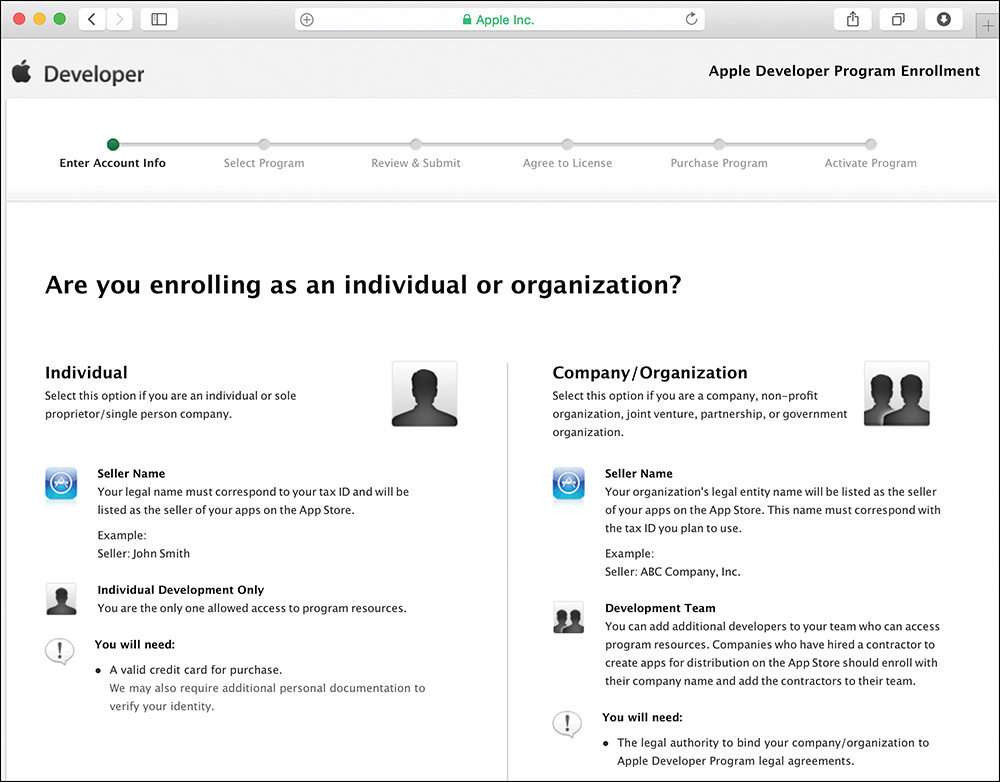The width and height of the screenshot is (1000, 782).
Task: Click the Apple Inc. address field
Action: point(499,19)
